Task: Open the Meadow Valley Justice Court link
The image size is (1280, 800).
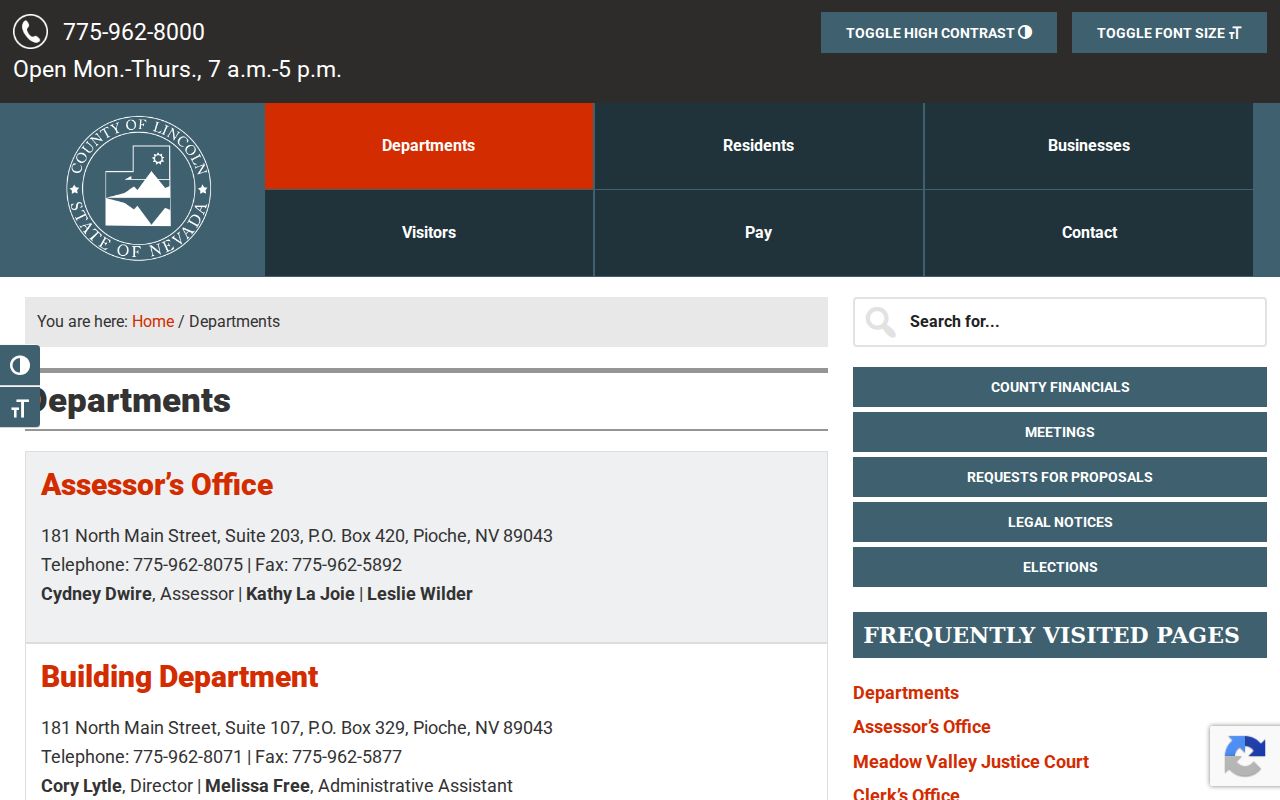Action: [x=971, y=762]
